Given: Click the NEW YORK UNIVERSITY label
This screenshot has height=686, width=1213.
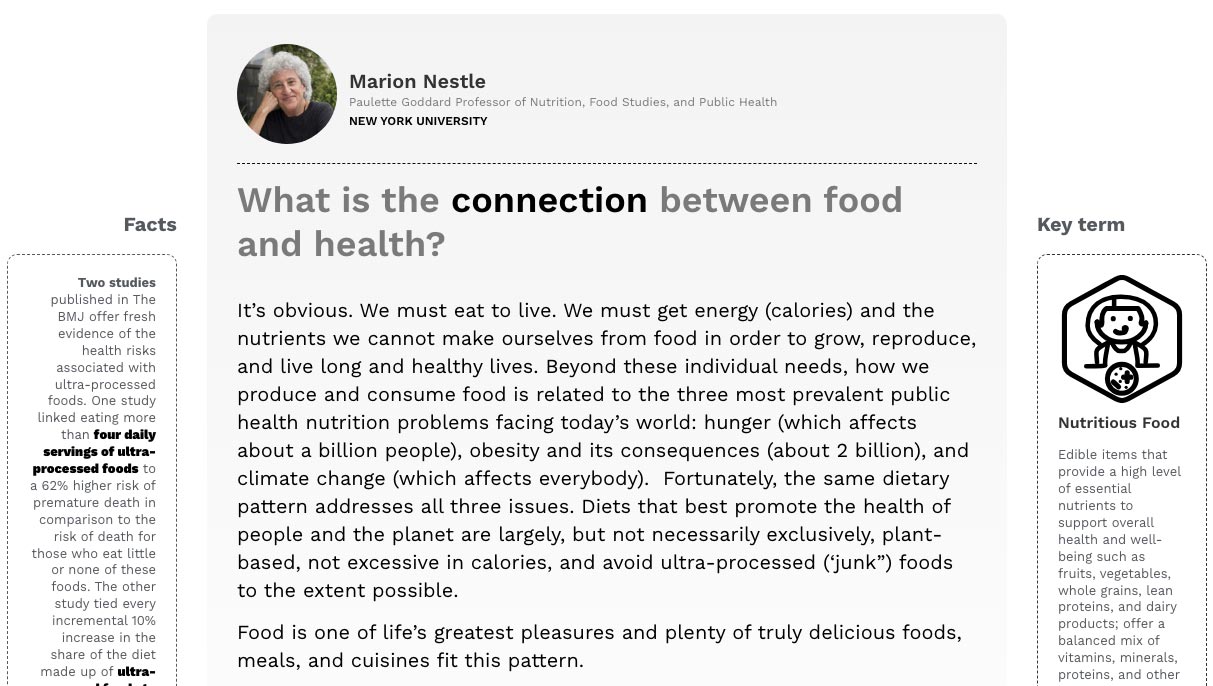Looking at the screenshot, I should [x=418, y=121].
